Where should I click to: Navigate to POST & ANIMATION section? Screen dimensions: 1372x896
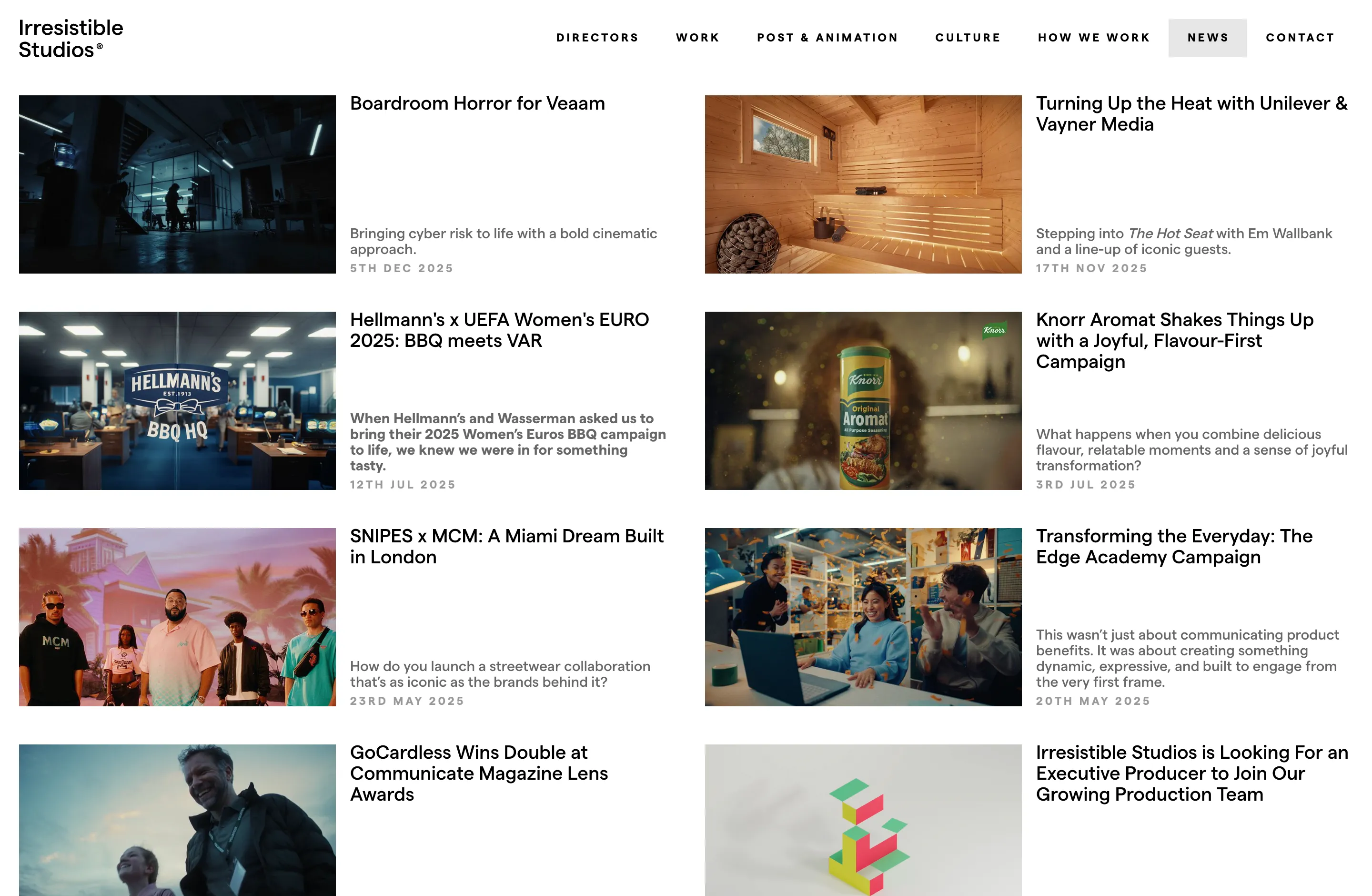tap(827, 38)
